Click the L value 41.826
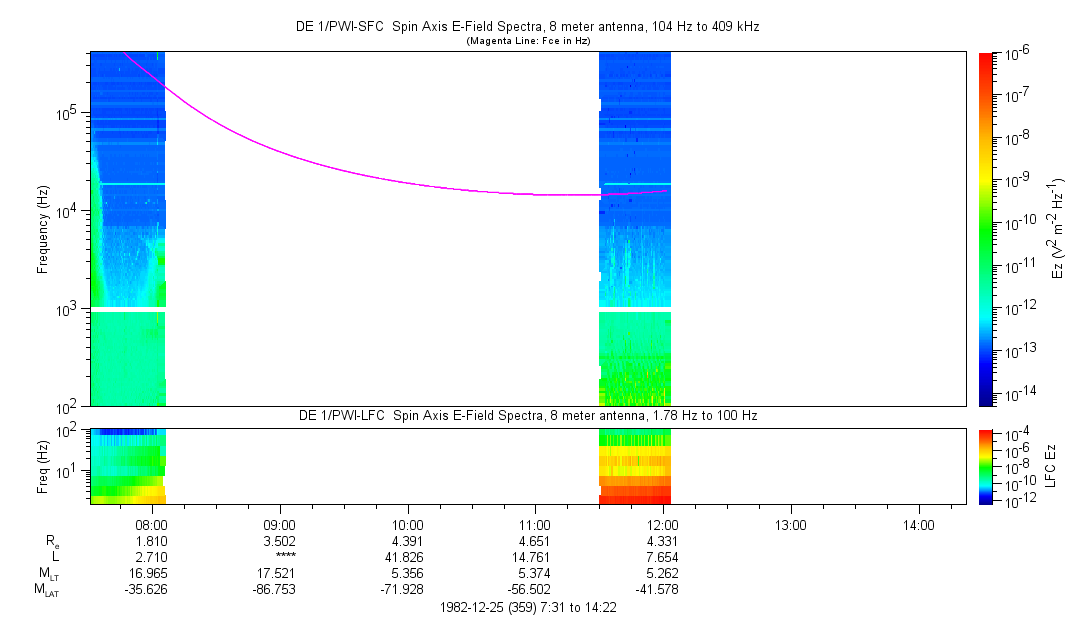This screenshot has height=620, width=1083. click(407, 555)
